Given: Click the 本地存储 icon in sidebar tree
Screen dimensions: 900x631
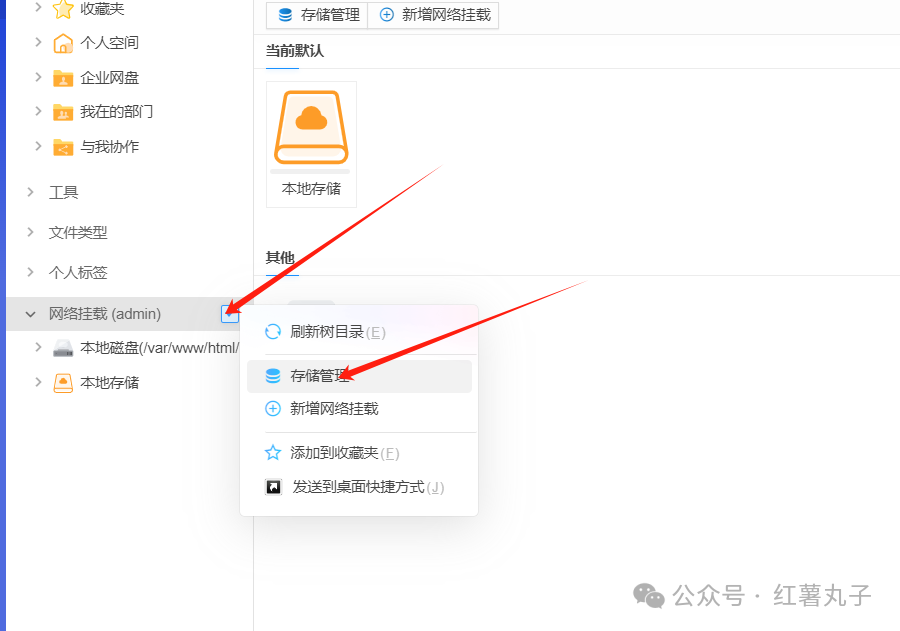Looking at the screenshot, I should (63, 382).
